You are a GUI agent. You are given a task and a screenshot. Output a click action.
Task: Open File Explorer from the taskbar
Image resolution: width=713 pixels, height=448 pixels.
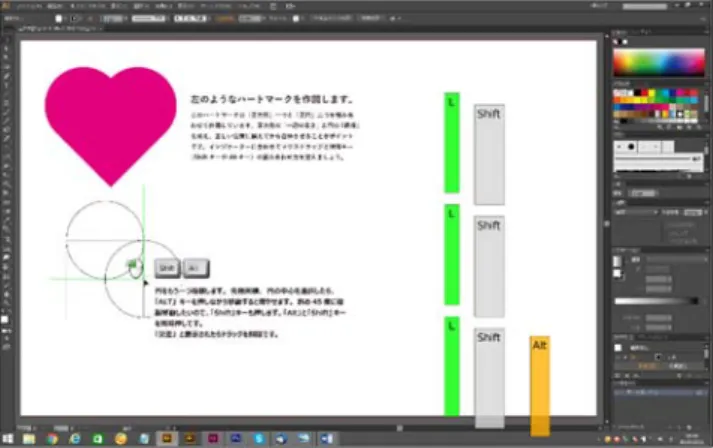[x=29, y=439]
